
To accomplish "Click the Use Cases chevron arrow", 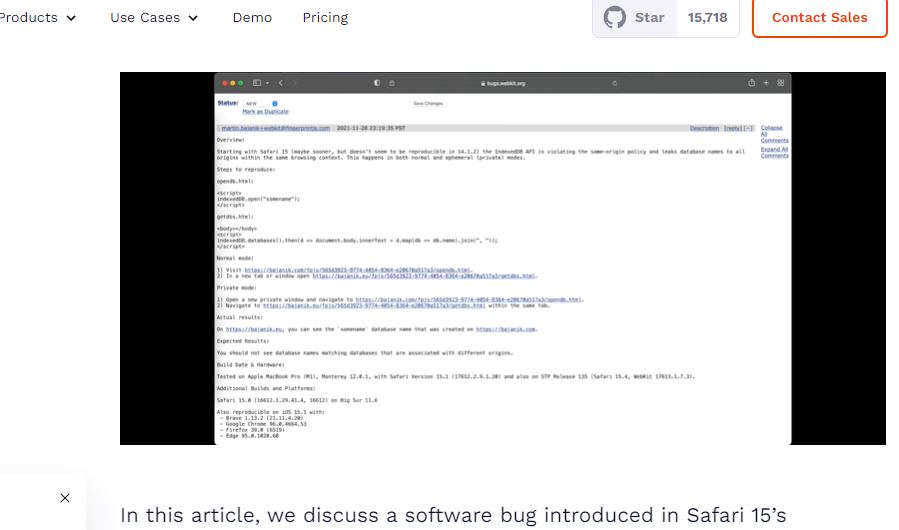I will tap(193, 18).
